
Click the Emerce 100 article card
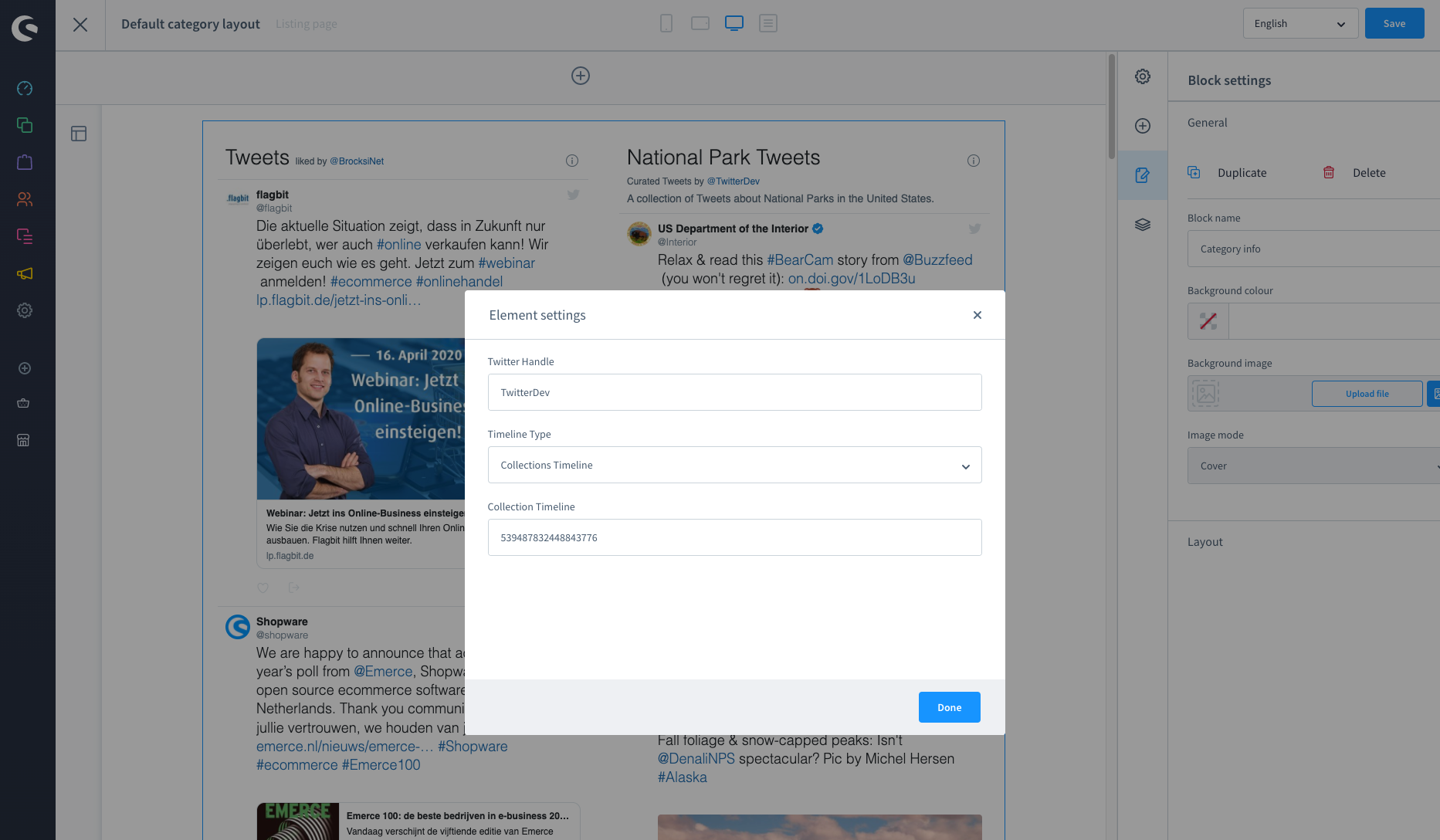point(418,821)
